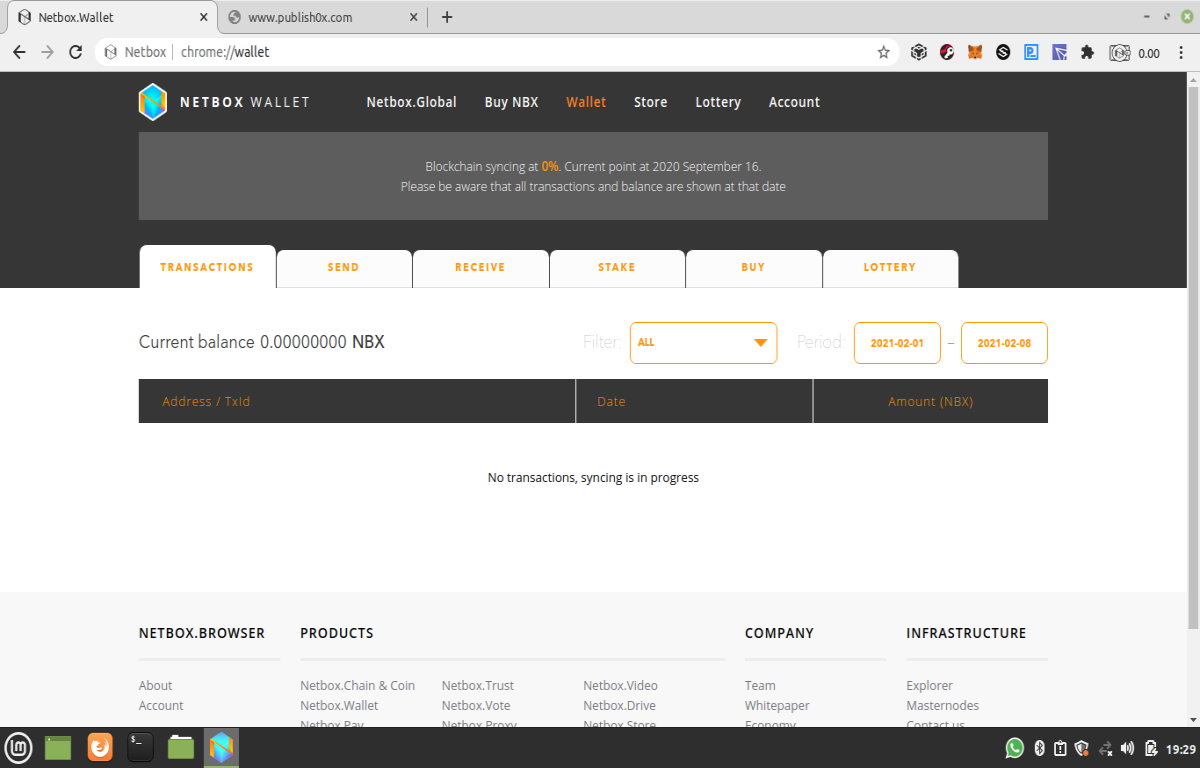This screenshot has height=768, width=1200.
Task: Click the Netbox Wallet hexagon logo
Action: click(x=152, y=102)
